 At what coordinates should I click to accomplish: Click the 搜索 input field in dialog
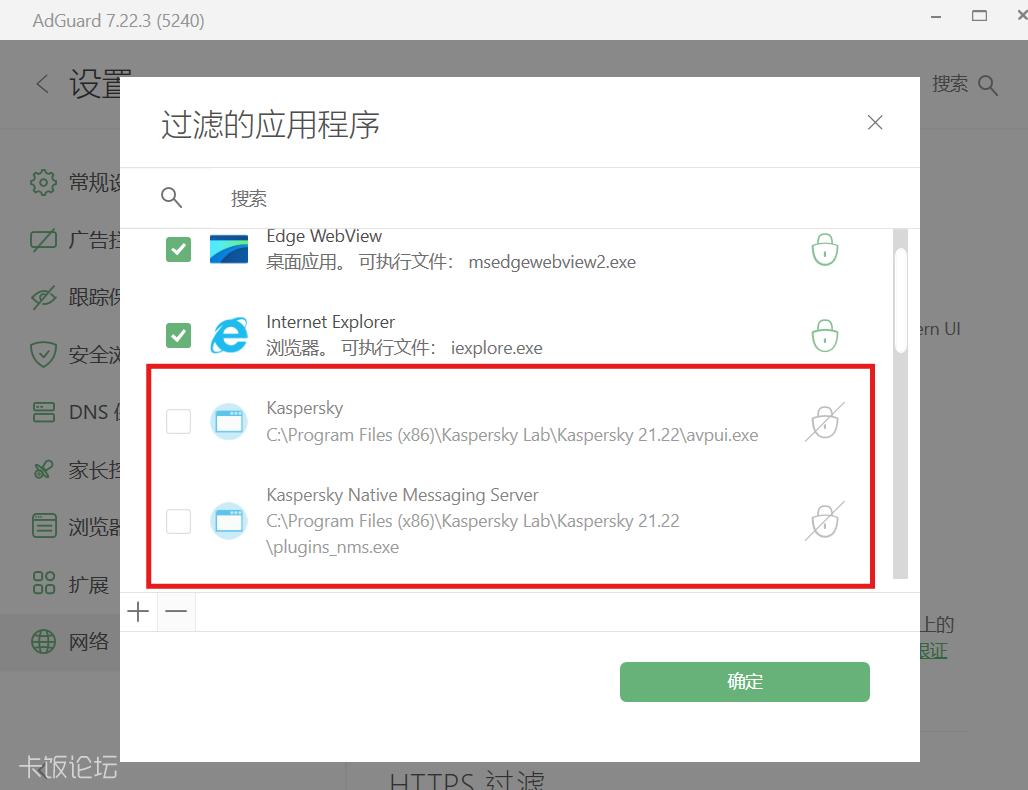tap(500, 199)
